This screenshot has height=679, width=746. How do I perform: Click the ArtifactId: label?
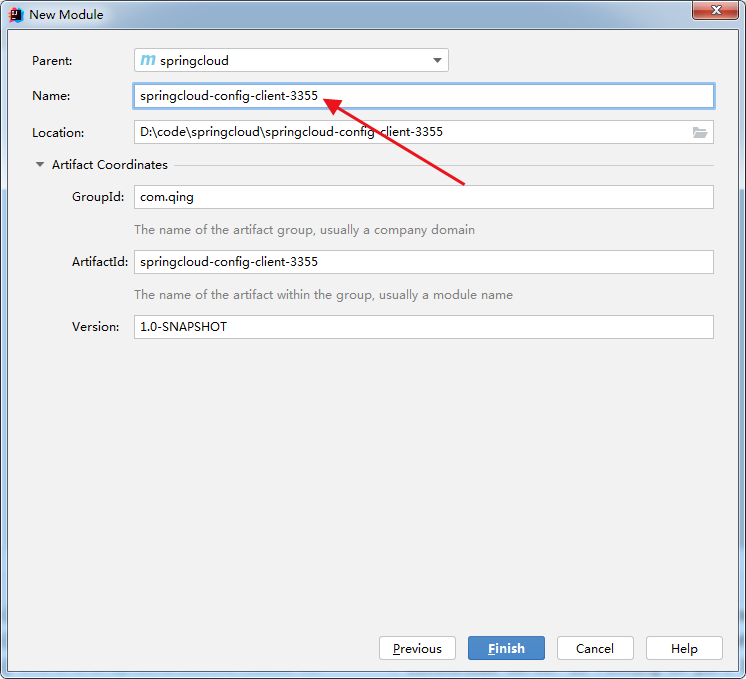tap(100, 262)
